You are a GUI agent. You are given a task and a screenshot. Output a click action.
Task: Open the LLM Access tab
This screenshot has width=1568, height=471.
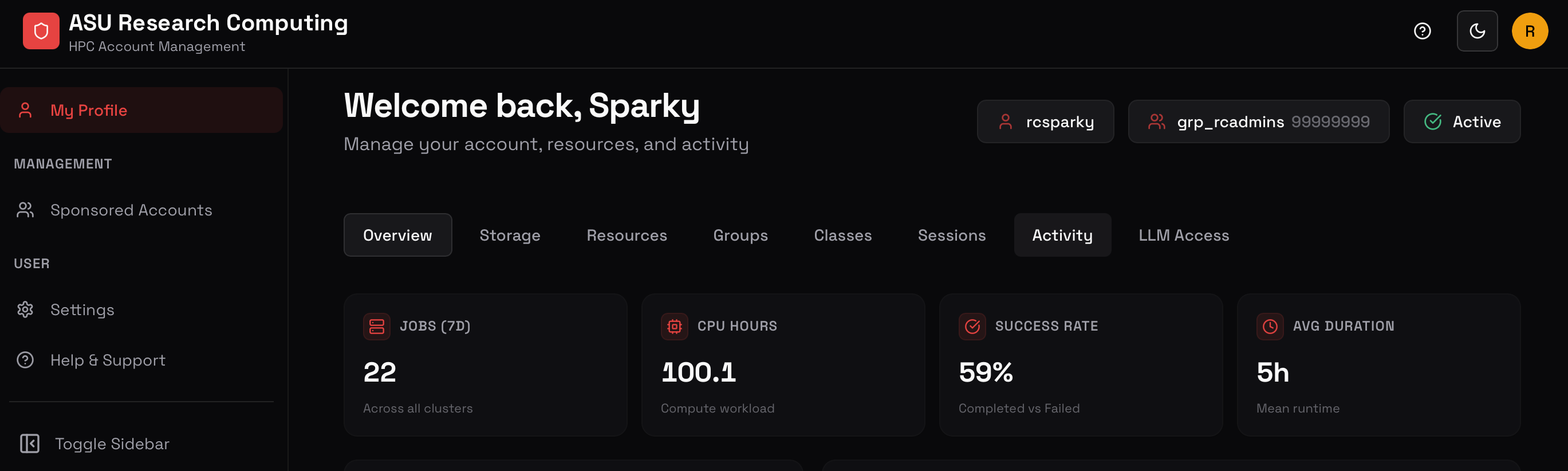1183,235
